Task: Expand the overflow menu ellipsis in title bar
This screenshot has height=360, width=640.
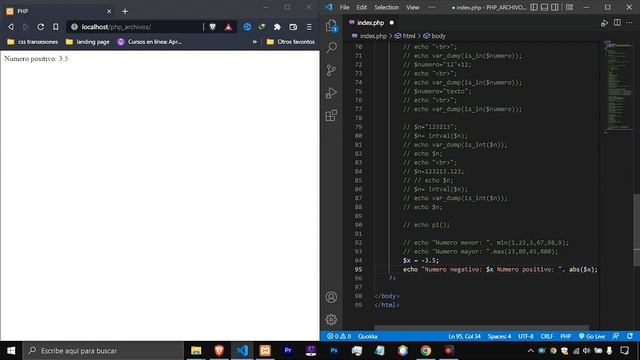Action: coord(432,7)
